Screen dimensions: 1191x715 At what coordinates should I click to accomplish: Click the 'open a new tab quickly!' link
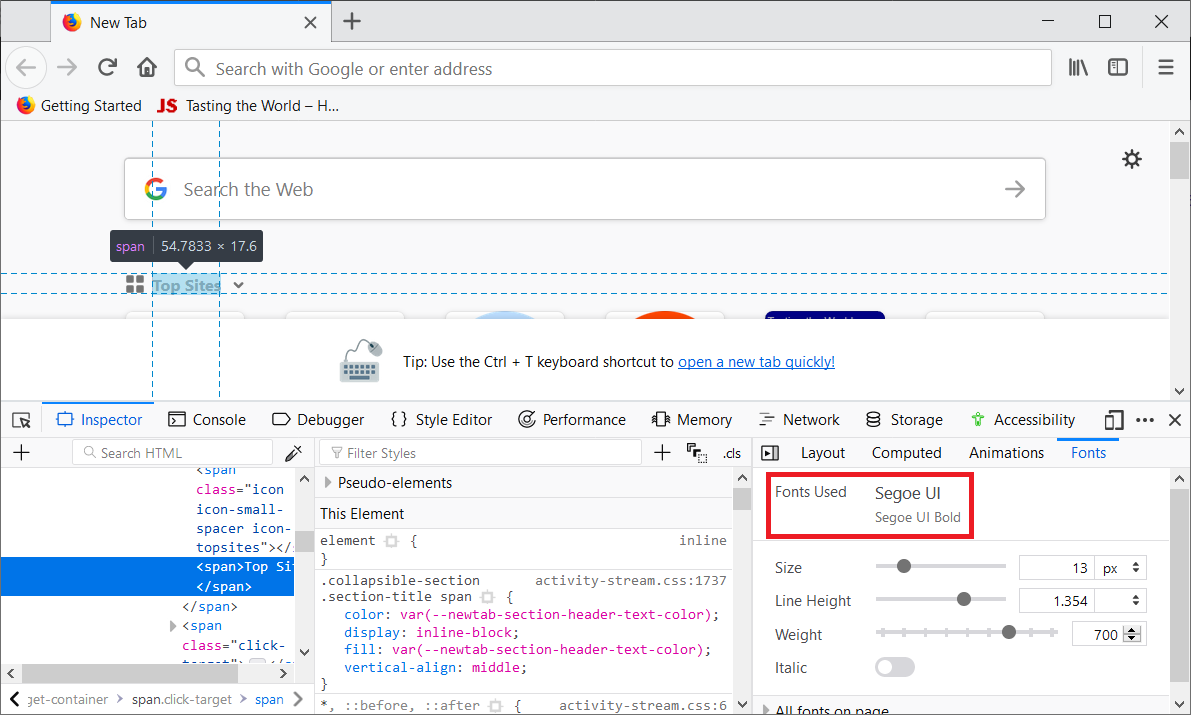756,362
